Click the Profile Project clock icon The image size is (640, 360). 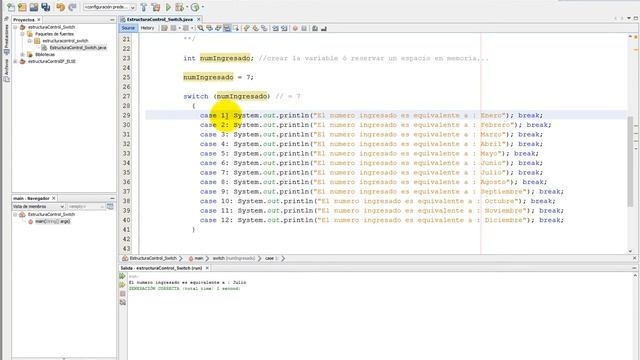[x=195, y=7]
